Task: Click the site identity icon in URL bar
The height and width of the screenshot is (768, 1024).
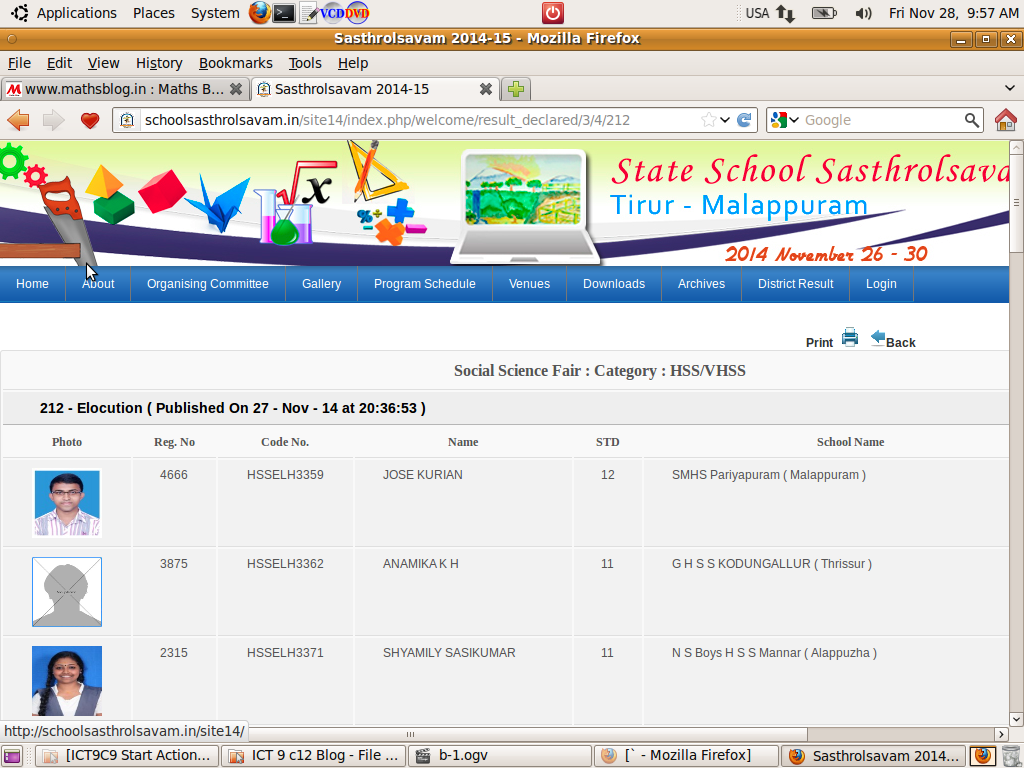Action: [x=127, y=120]
